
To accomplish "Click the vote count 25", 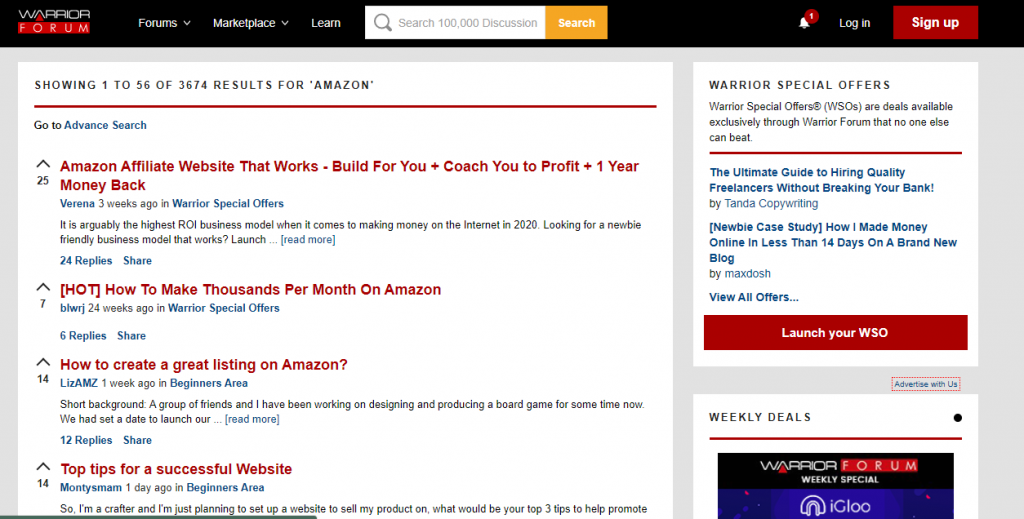I will click(x=43, y=181).
